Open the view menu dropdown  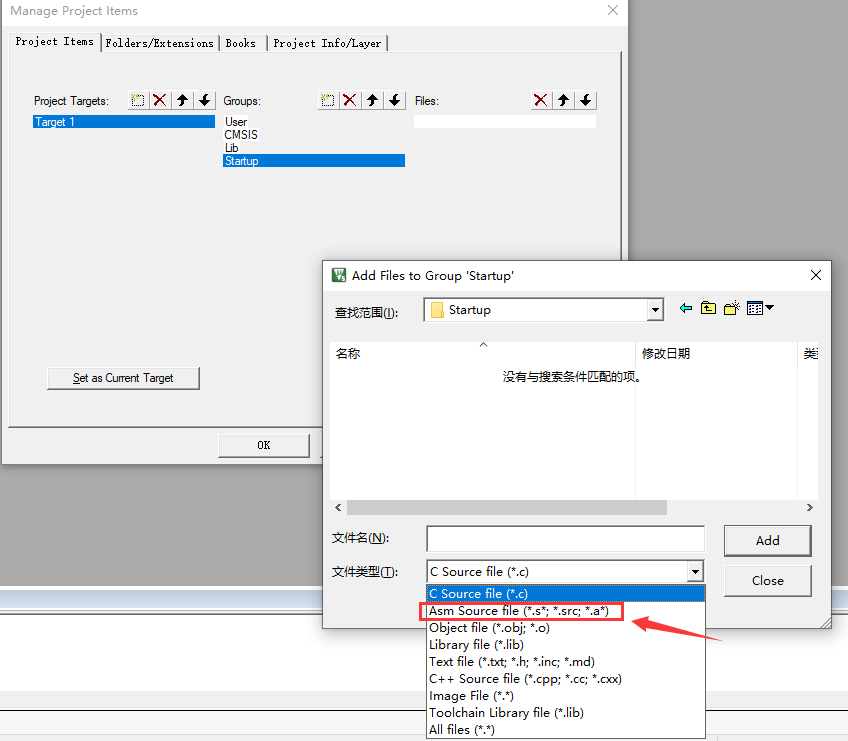pyautogui.click(x=761, y=309)
